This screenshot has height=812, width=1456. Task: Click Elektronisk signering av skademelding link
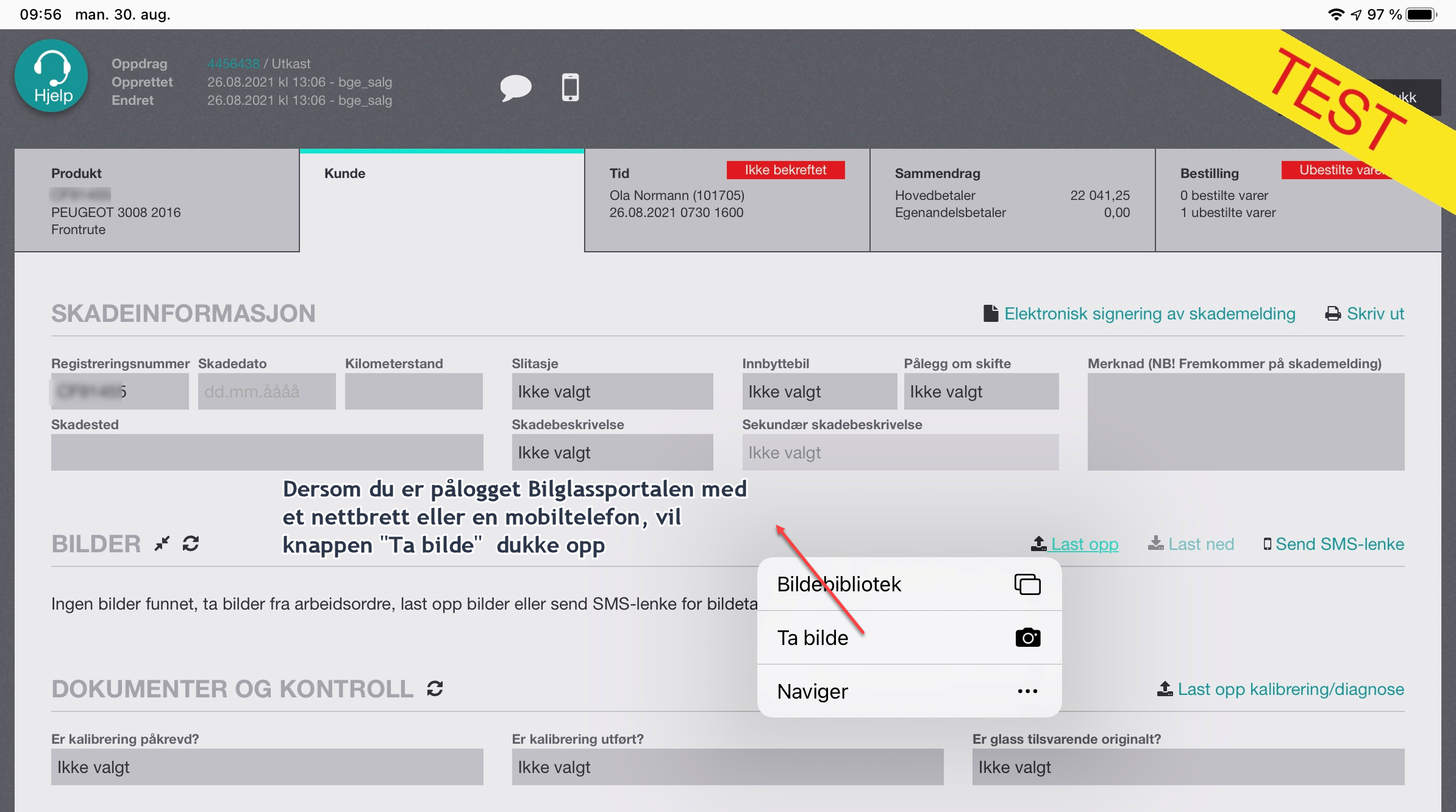[x=1149, y=313]
